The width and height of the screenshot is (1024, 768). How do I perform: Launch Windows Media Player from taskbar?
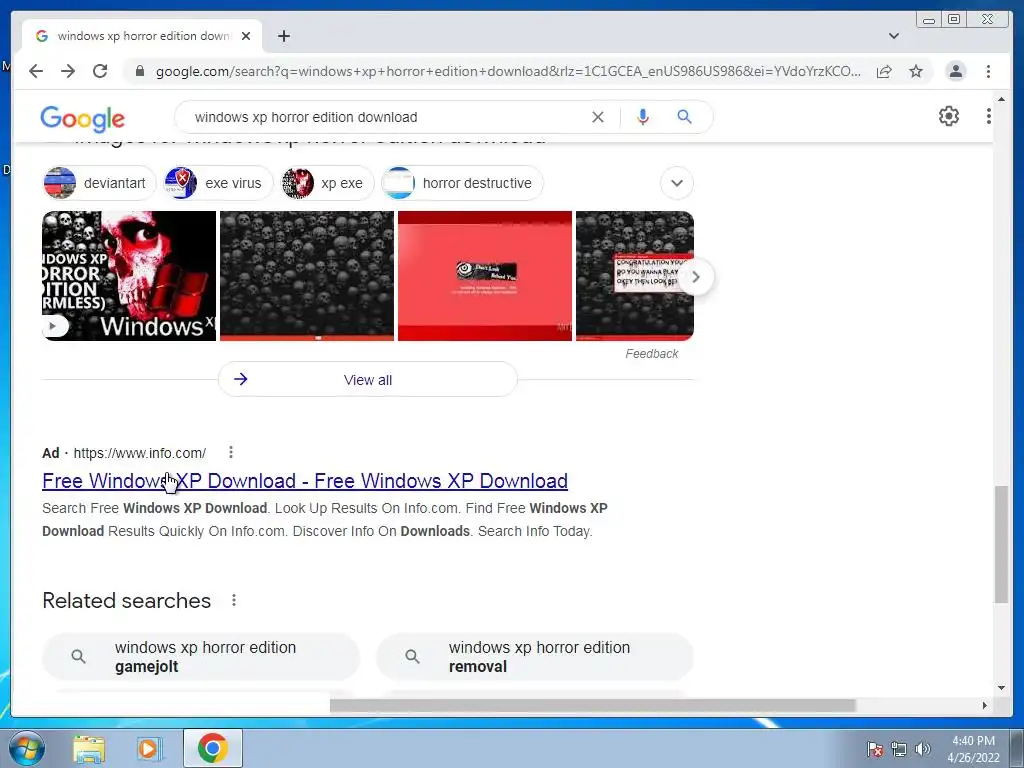149,749
